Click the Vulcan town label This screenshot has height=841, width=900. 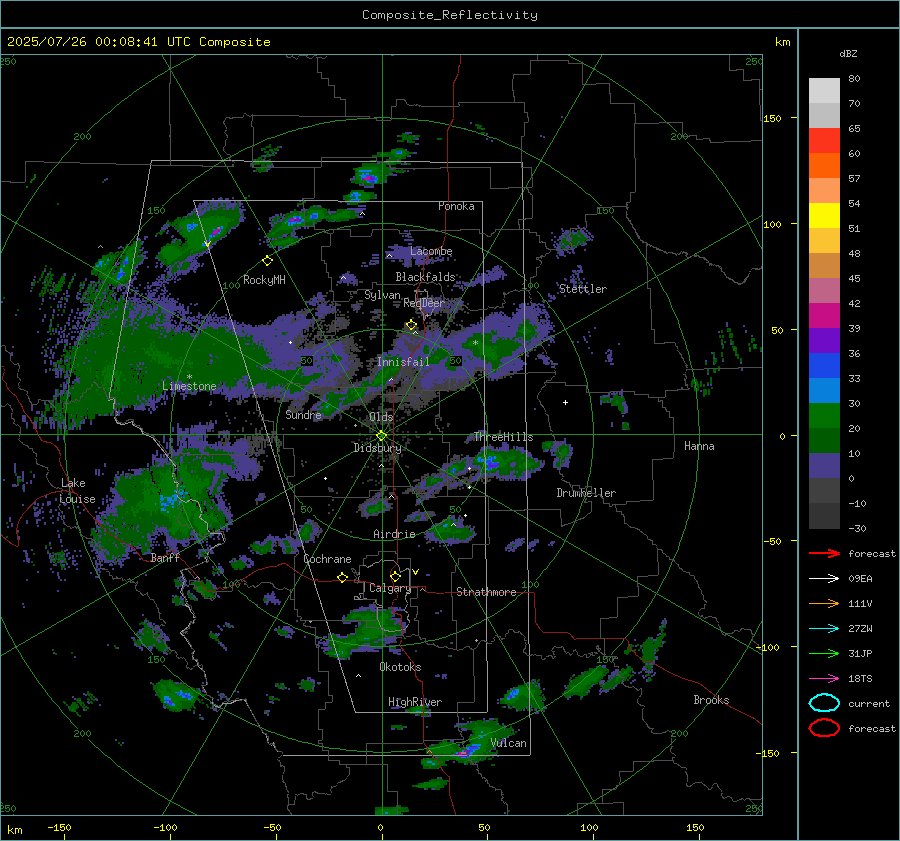coord(509,743)
